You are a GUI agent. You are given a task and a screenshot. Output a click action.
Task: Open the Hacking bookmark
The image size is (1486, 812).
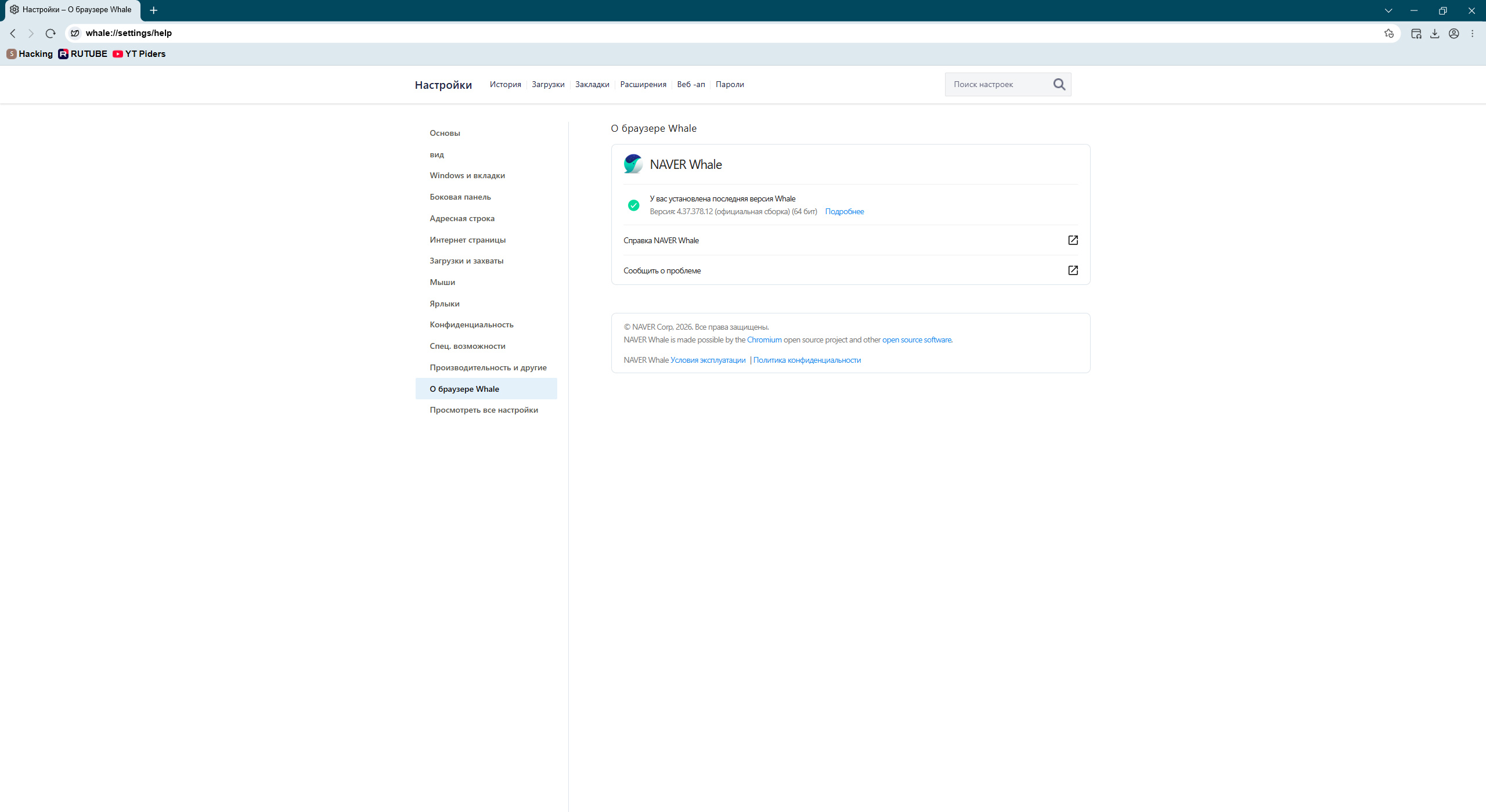pos(30,53)
